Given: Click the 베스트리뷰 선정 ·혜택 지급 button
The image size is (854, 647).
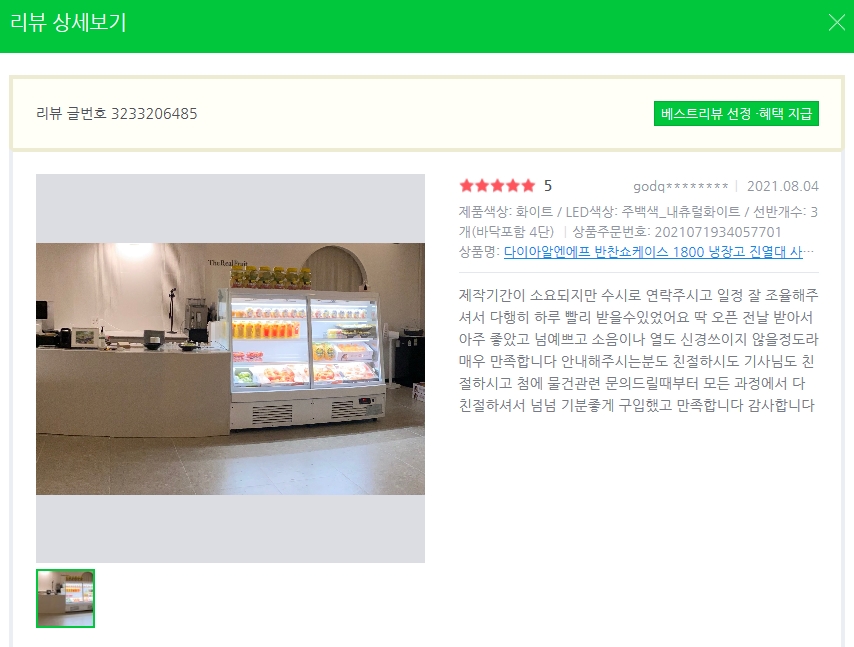Looking at the screenshot, I should point(736,113).
